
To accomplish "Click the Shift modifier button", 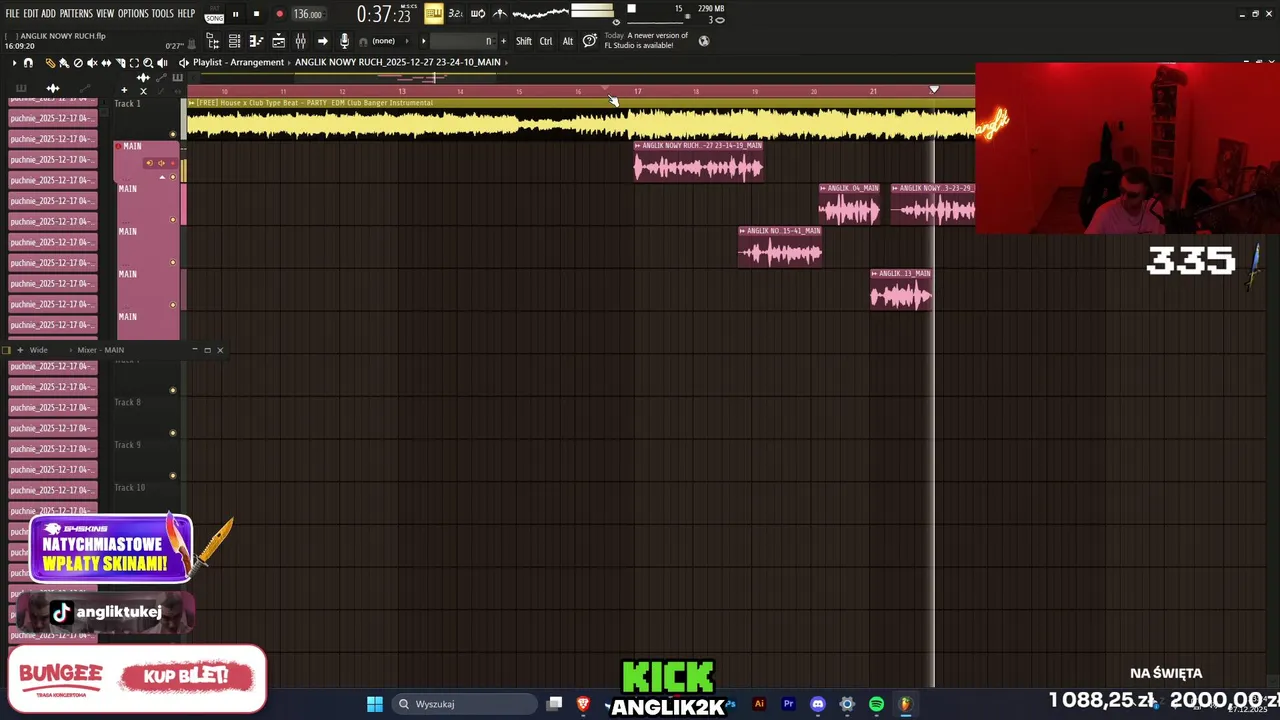I will click(x=524, y=41).
